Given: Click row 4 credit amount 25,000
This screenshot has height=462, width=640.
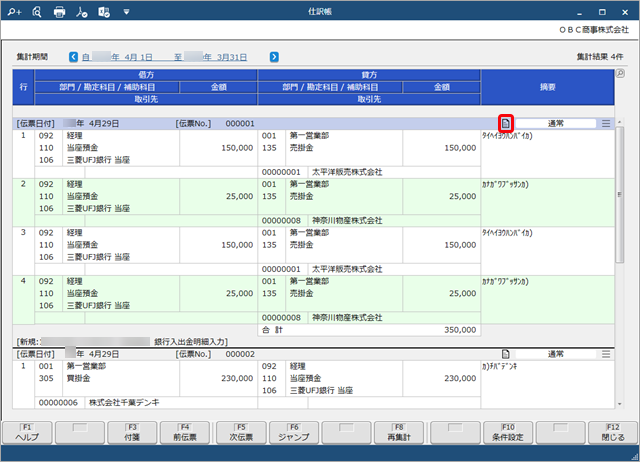Looking at the screenshot, I should pos(462,293).
